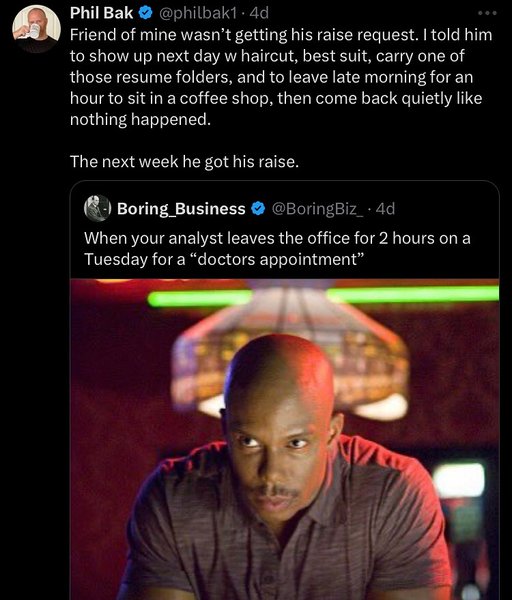Click the stained glass lamp in the photo
Viewport: 512px width, 600px height.
[x=290, y=352]
